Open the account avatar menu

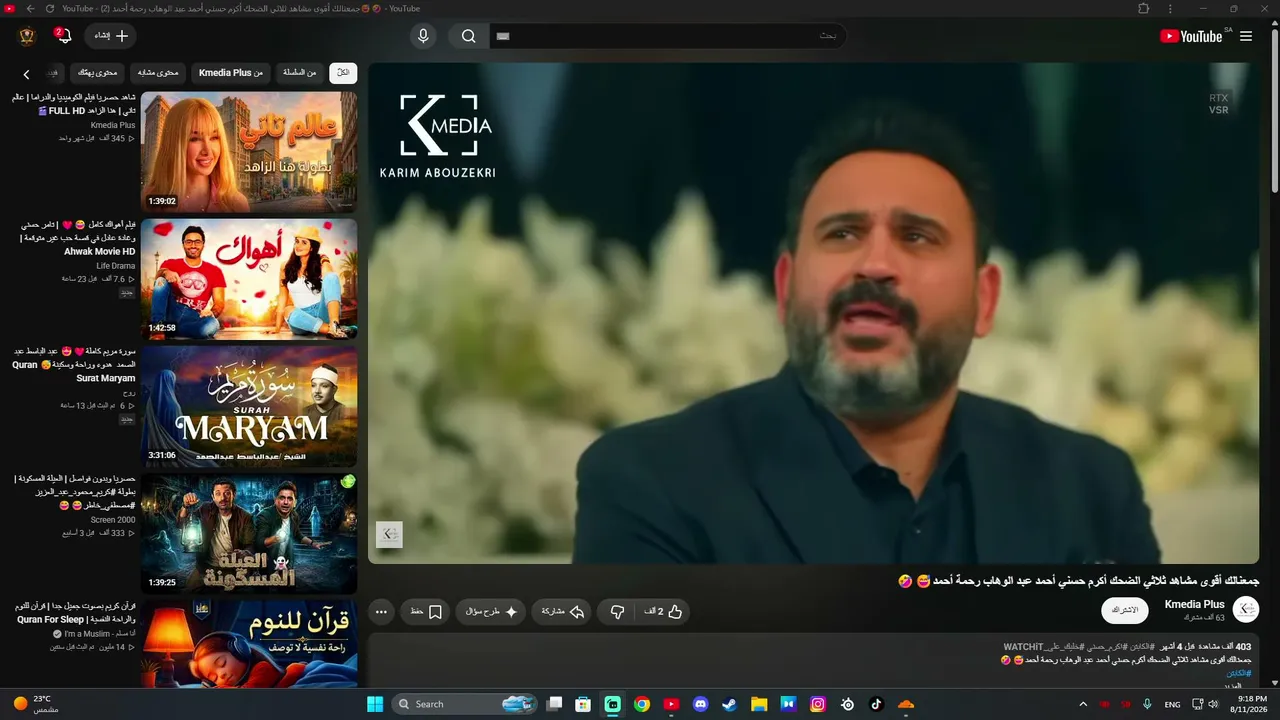[x=27, y=36]
